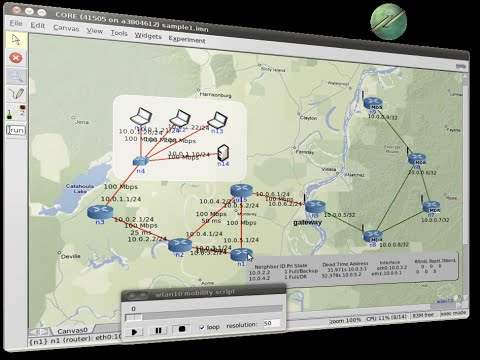The height and width of the screenshot is (360, 480).
Task: Open the View menu
Action: pyautogui.click(x=95, y=31)
